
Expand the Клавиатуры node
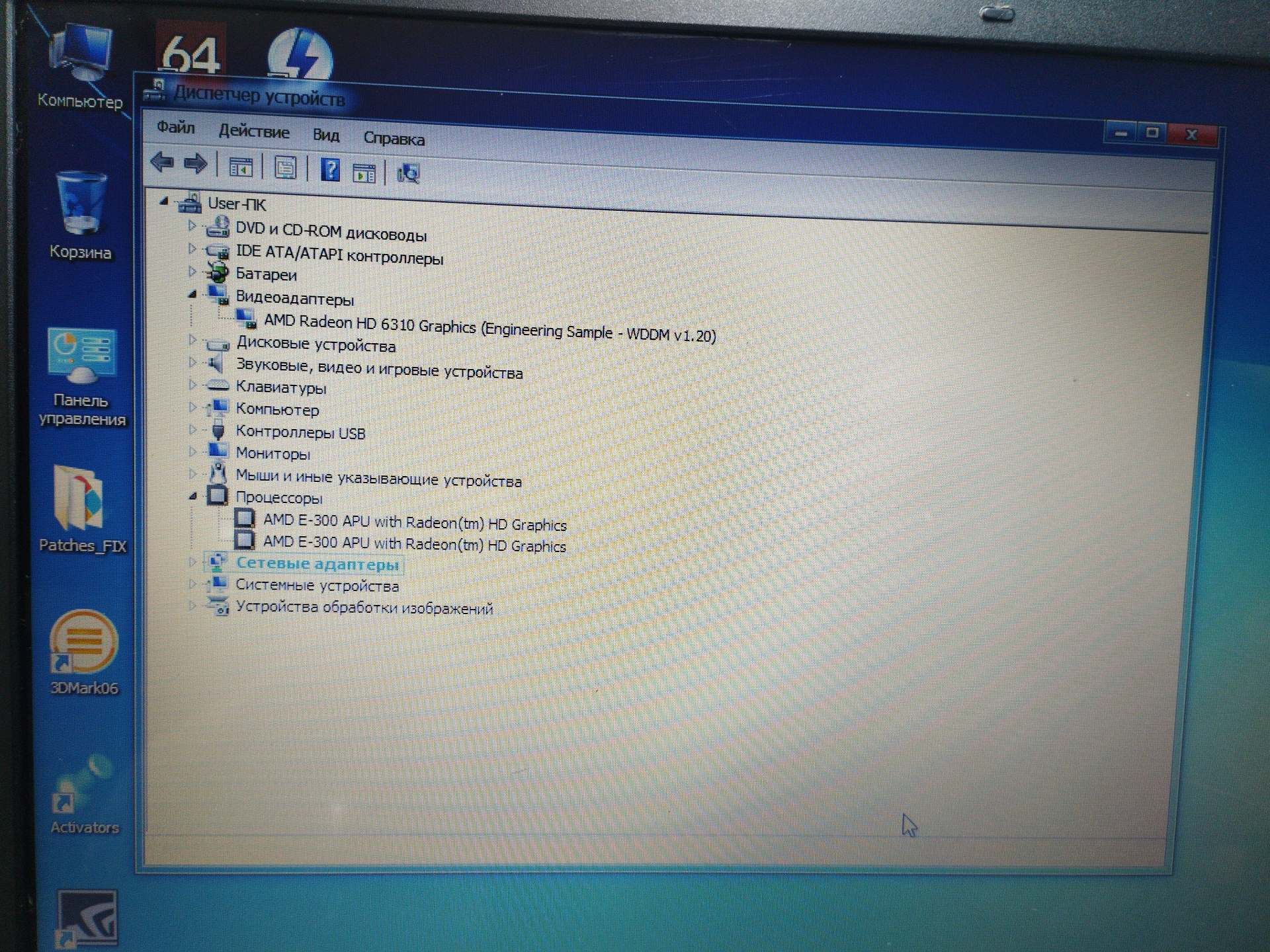192,384
